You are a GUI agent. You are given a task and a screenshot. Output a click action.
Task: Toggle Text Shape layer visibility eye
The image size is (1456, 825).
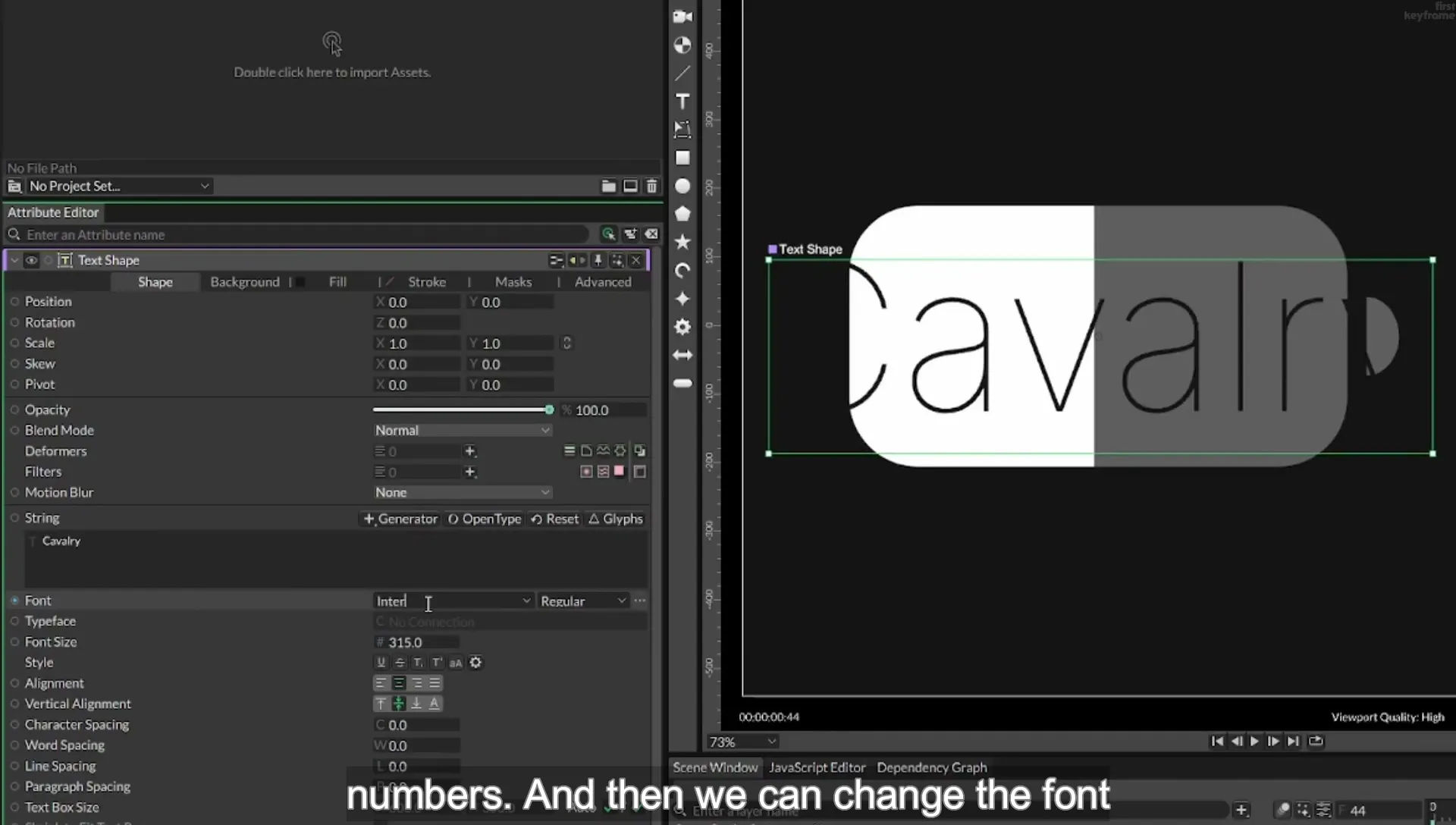pos(31,260)
